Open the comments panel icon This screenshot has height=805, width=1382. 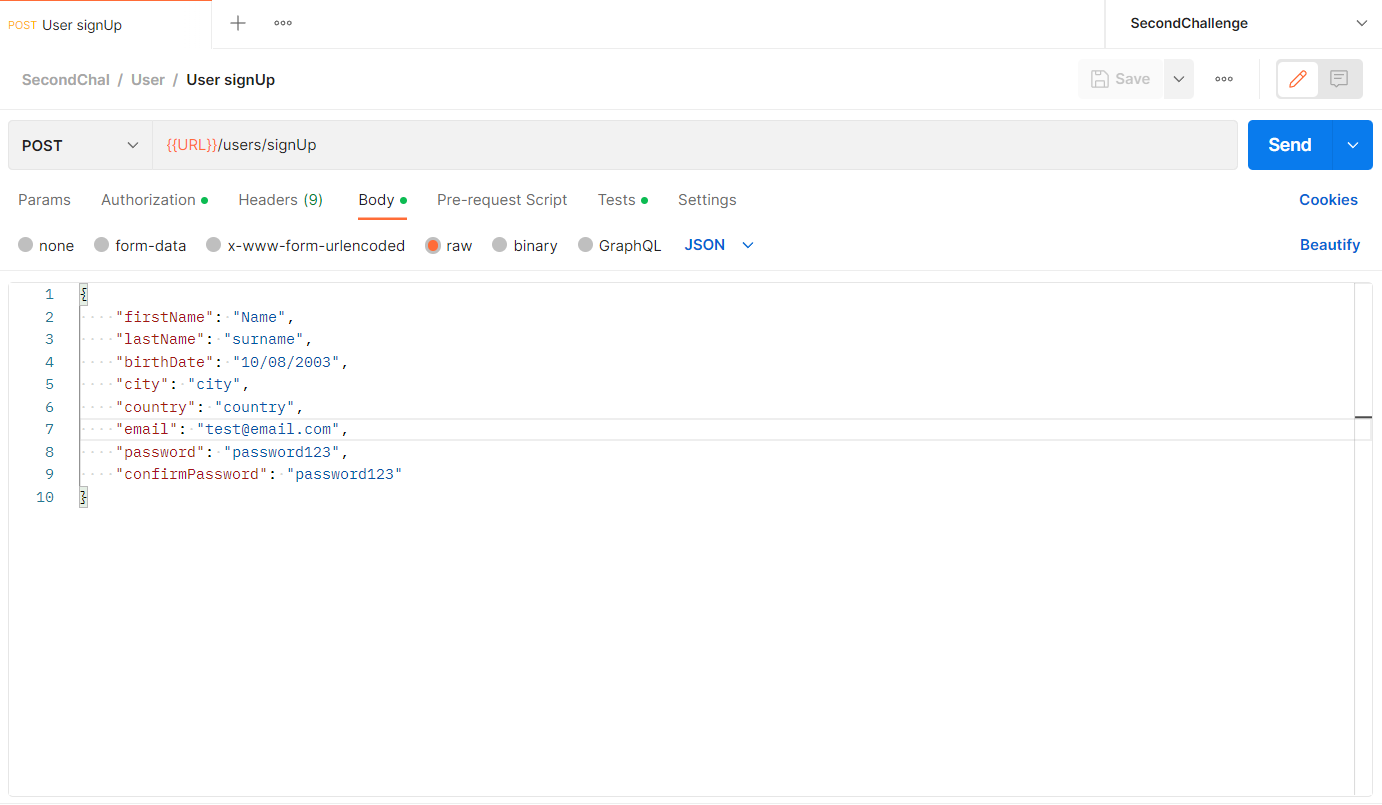1340,79
